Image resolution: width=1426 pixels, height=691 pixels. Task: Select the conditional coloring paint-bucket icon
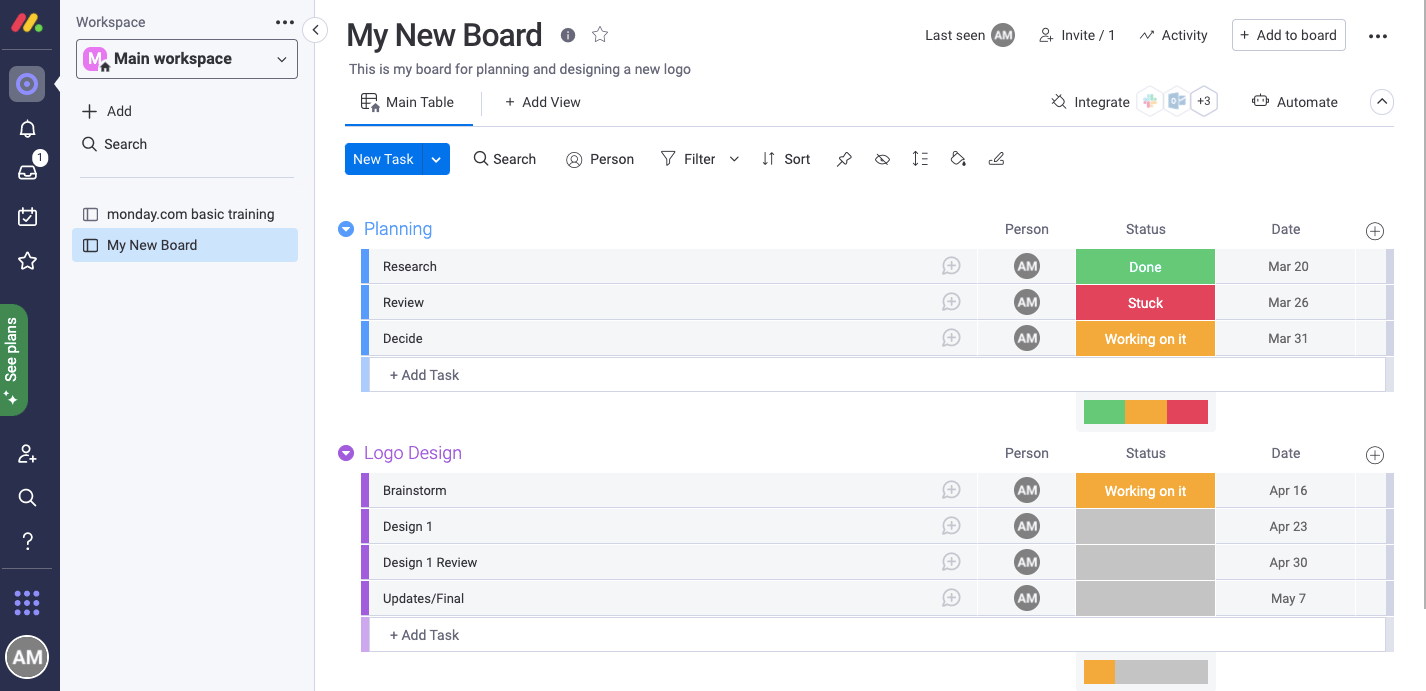958,159
